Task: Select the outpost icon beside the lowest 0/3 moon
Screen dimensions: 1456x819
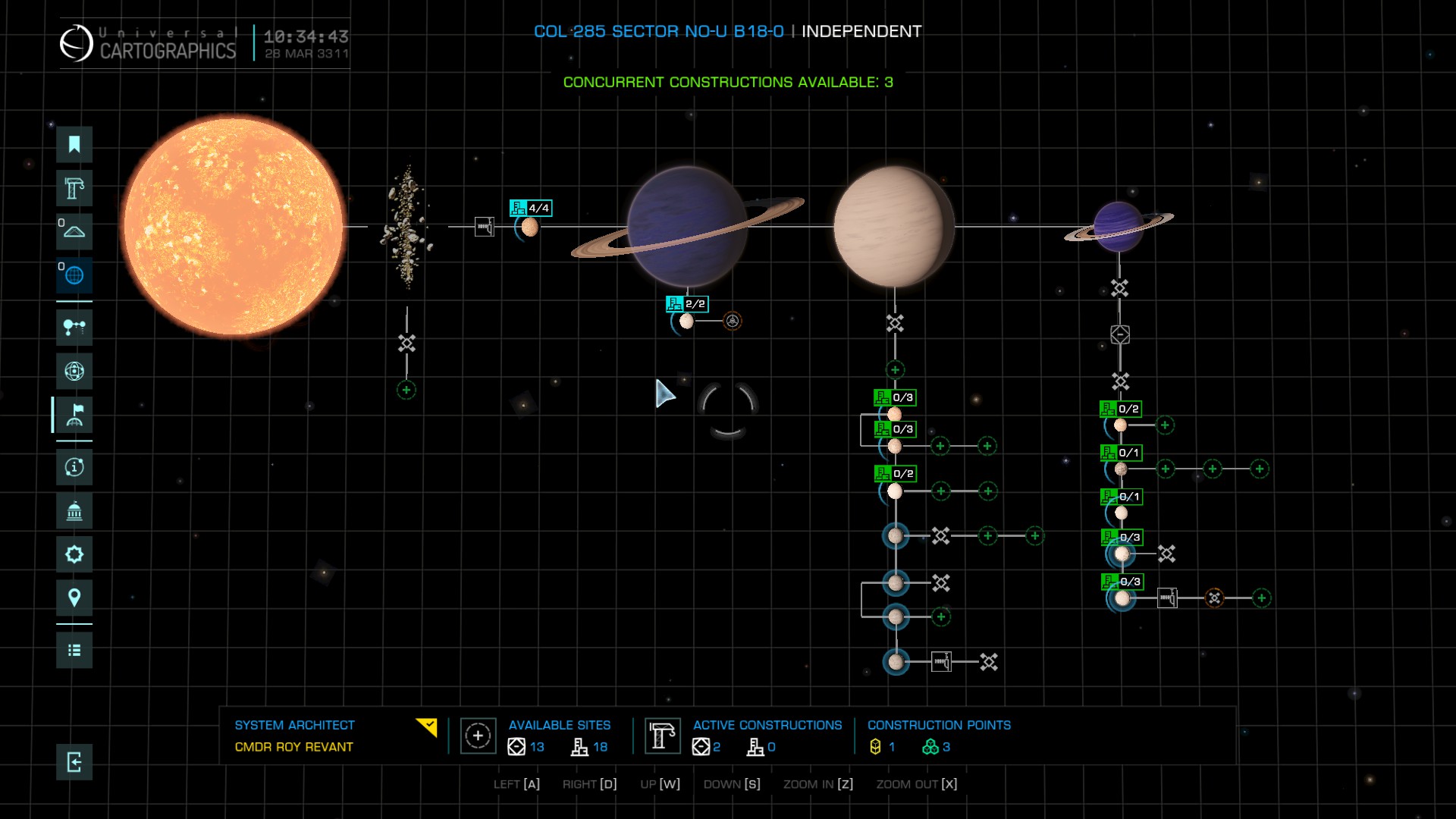Action: pos(1167,598)
